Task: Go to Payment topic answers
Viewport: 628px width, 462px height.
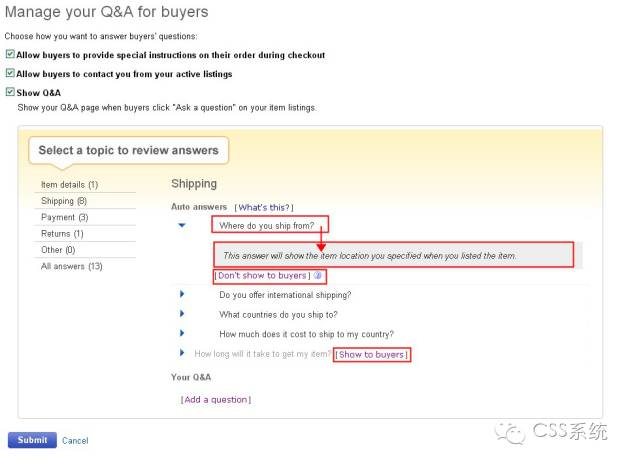Action: click(x=64, y=217)
